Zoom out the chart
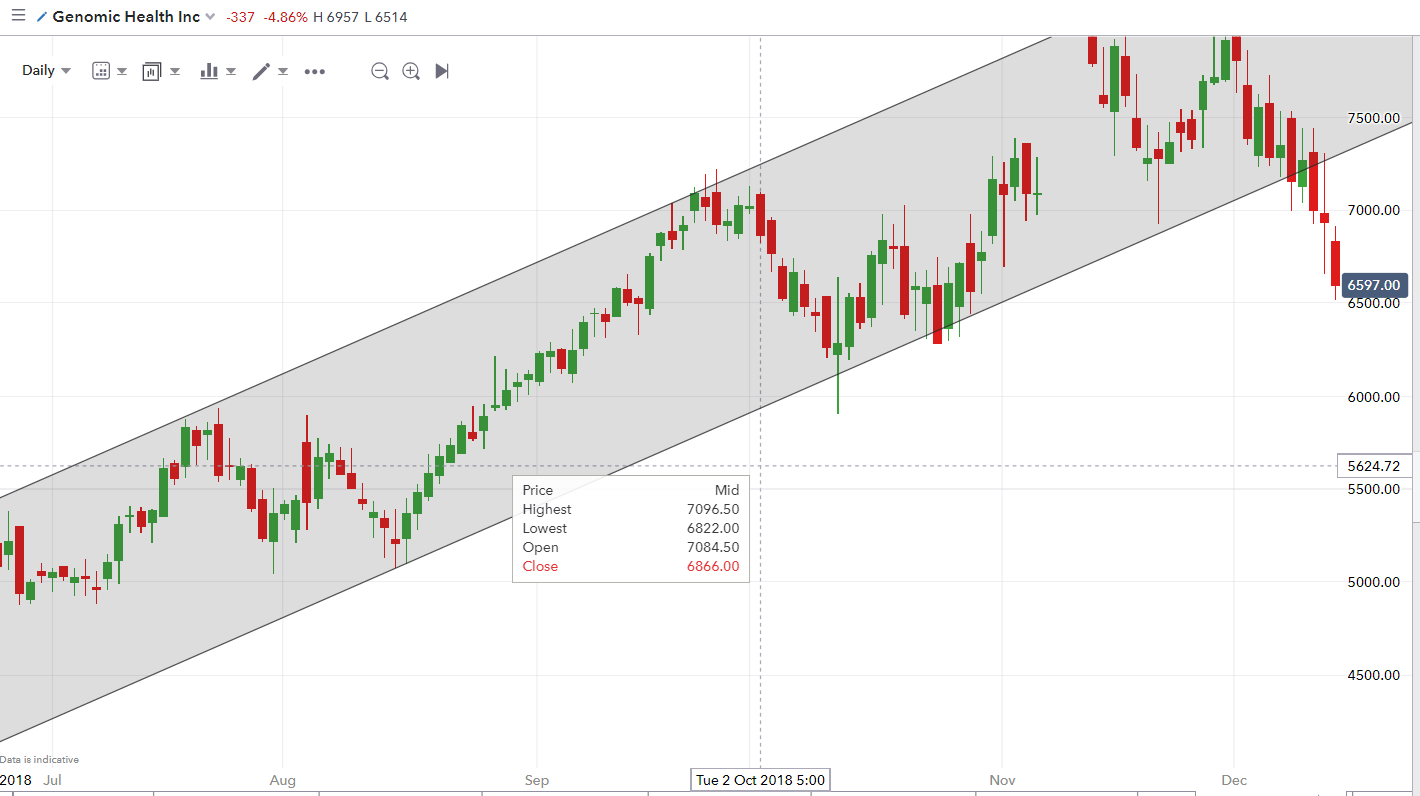This screenshot has width=1420, height=796. pyautogui.click(x=379, y=71)
